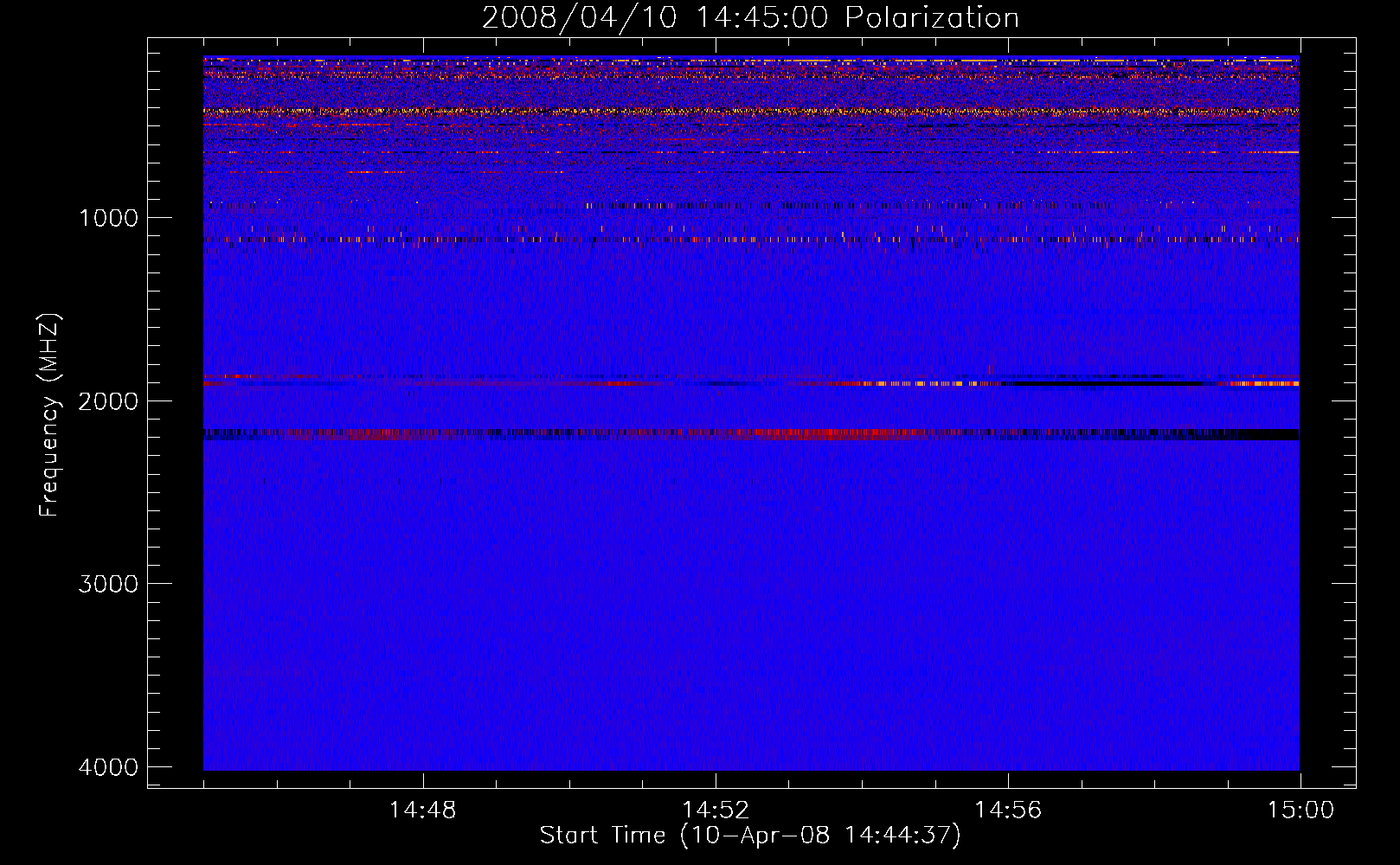Select the 14:52 time tick label
The width and height of the screenshot is (1400, 865).
click(715, 811)
